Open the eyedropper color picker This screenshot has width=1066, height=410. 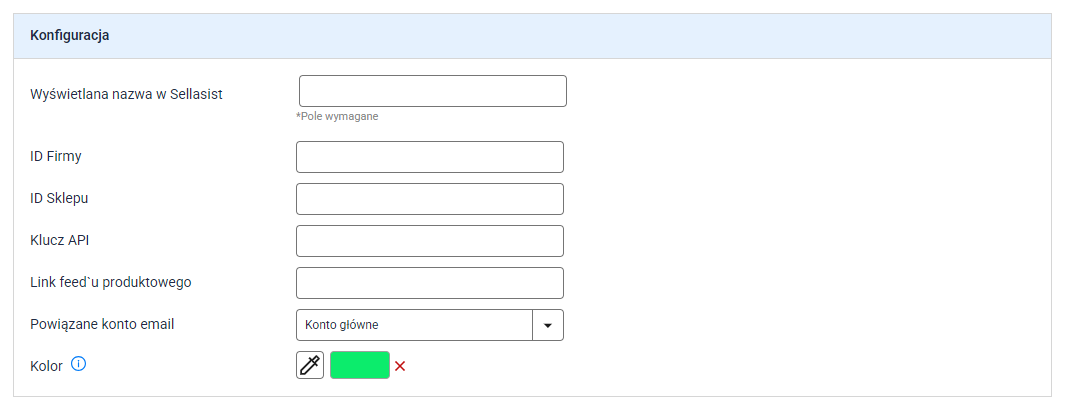click(x=310, y=365)
